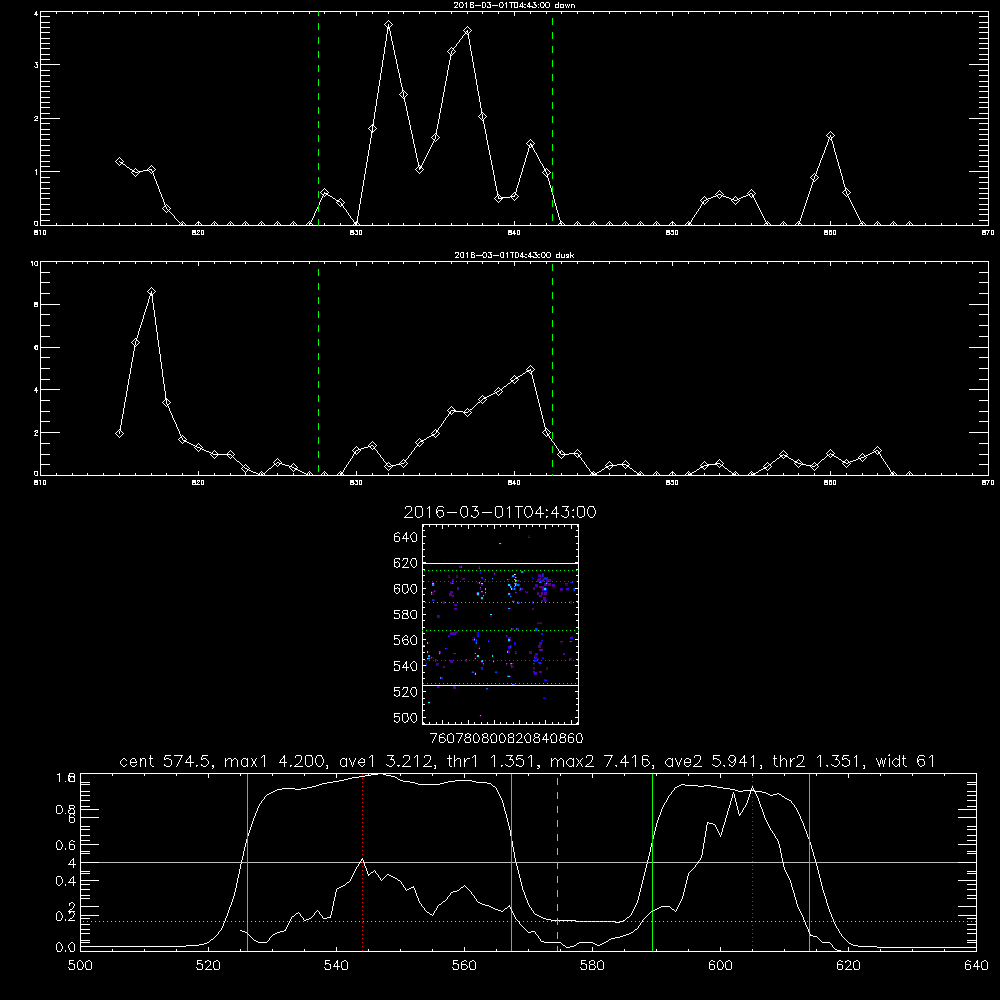Click the right green dashed line in the dusk plot
1000x1000 pixels.
pos(552,368)
